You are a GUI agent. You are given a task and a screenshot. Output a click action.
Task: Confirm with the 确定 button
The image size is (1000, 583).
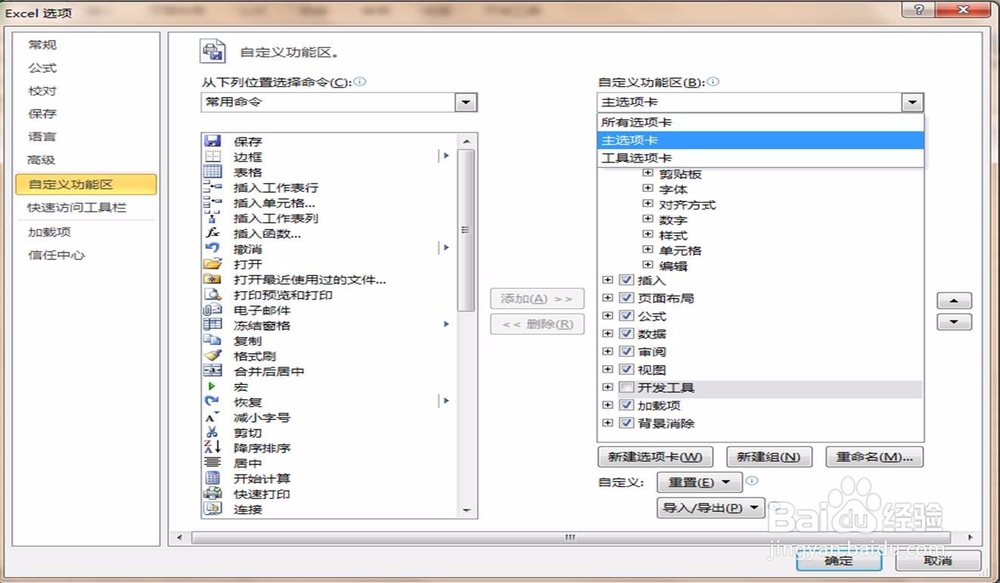839,561
